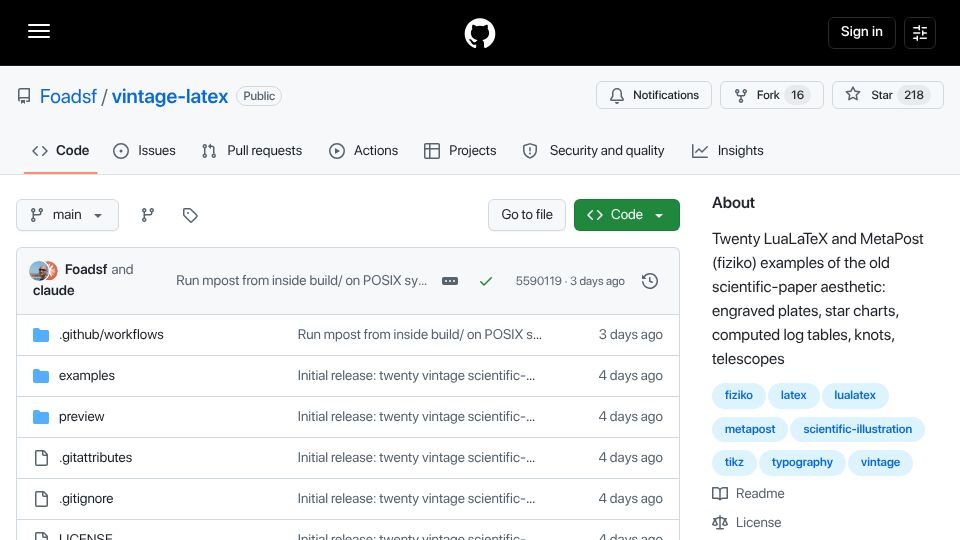This screenshot has width=960, height=540.
Task: Open the Insights tab
Action: coord(727,151)
